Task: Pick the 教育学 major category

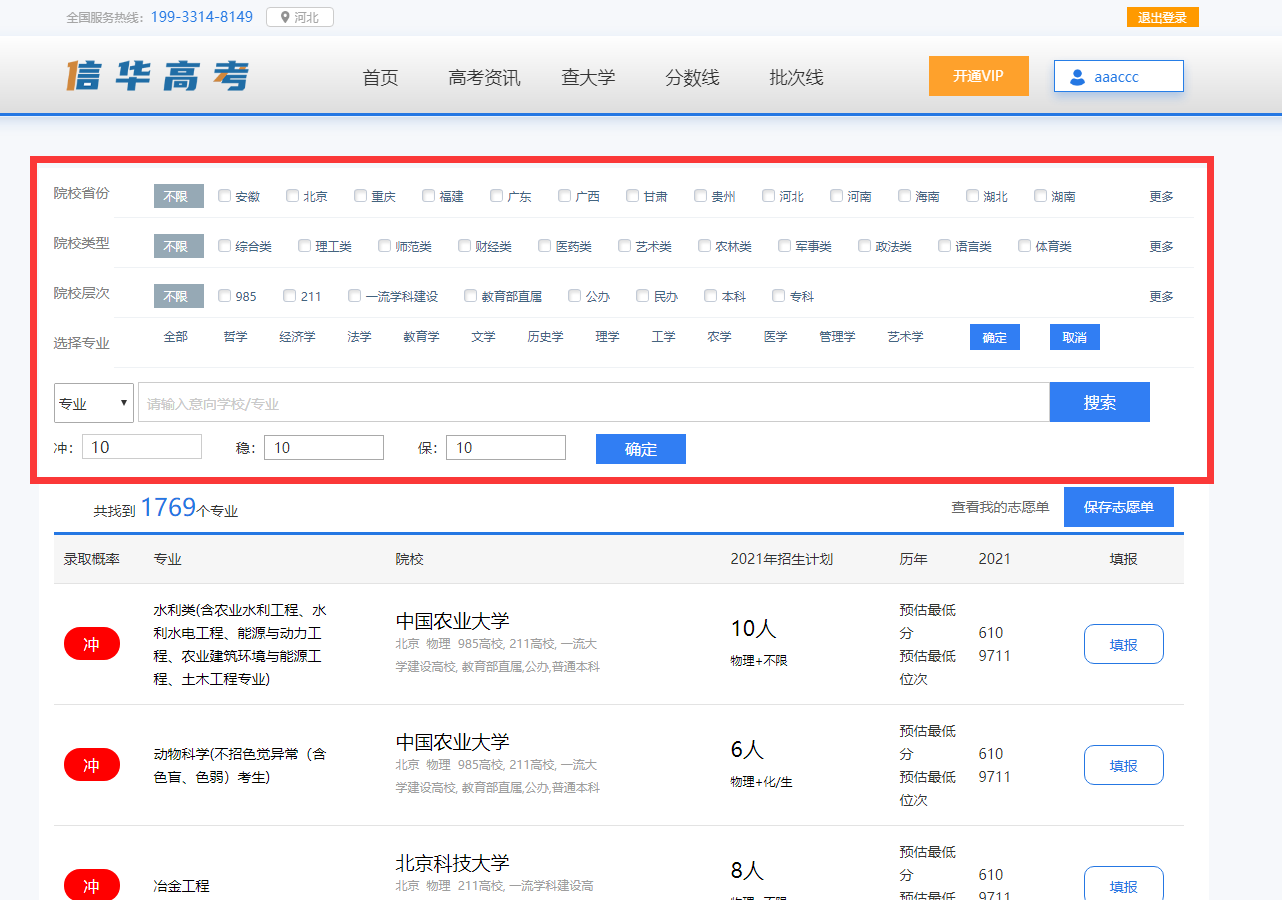Action: click(421, 337)
